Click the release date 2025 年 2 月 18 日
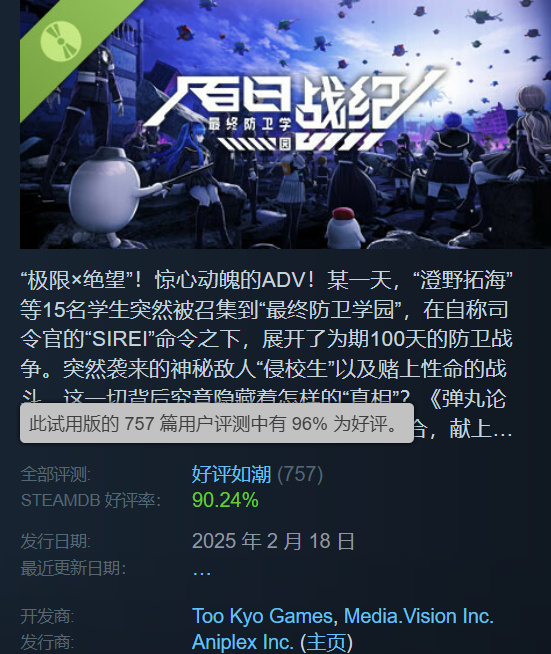This screenshot has height=654, width=551. pyautogui.click(x=273, y=541)
